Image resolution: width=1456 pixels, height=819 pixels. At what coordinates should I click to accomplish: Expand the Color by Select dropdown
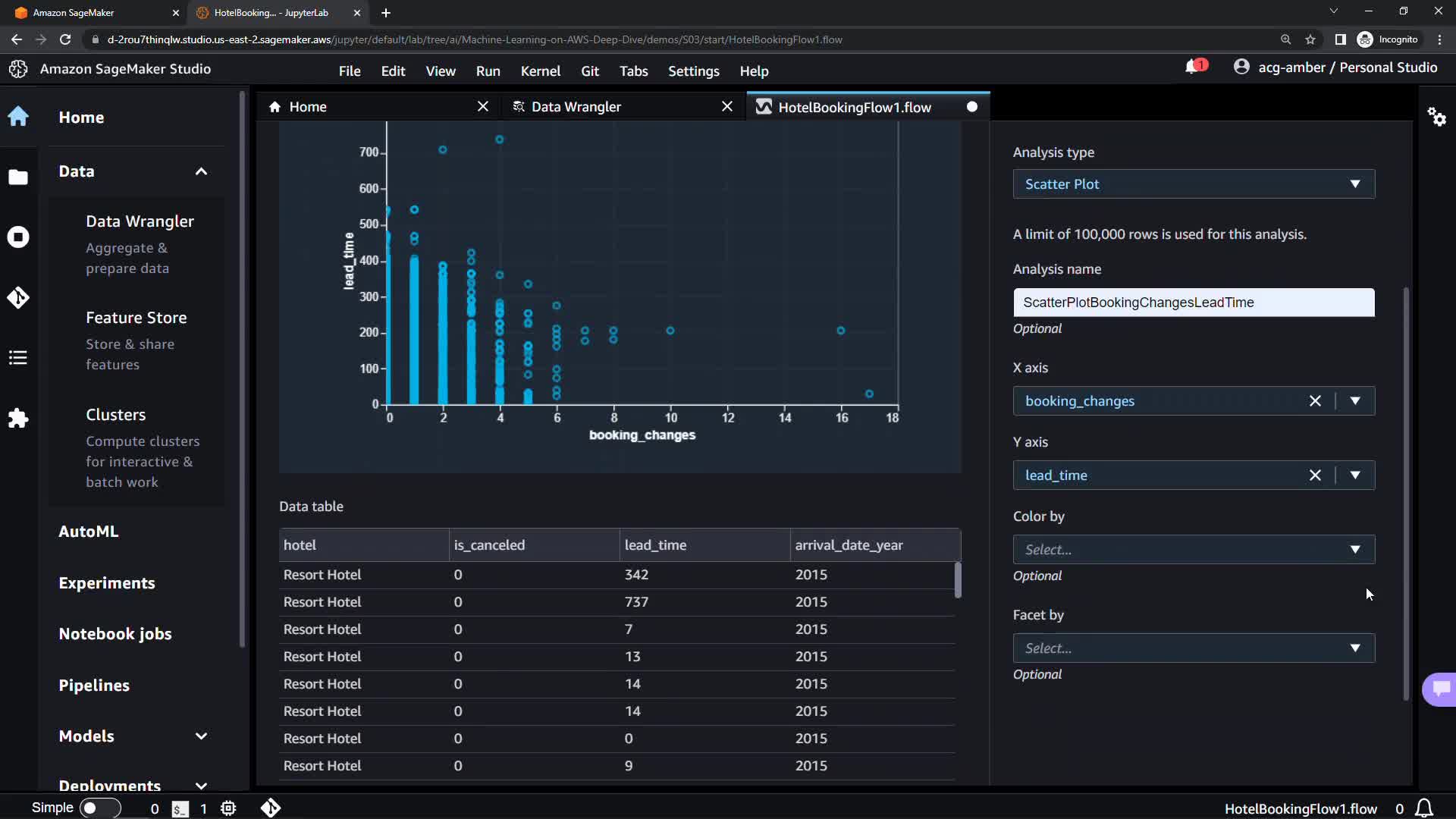click(x=1193, y=550)
